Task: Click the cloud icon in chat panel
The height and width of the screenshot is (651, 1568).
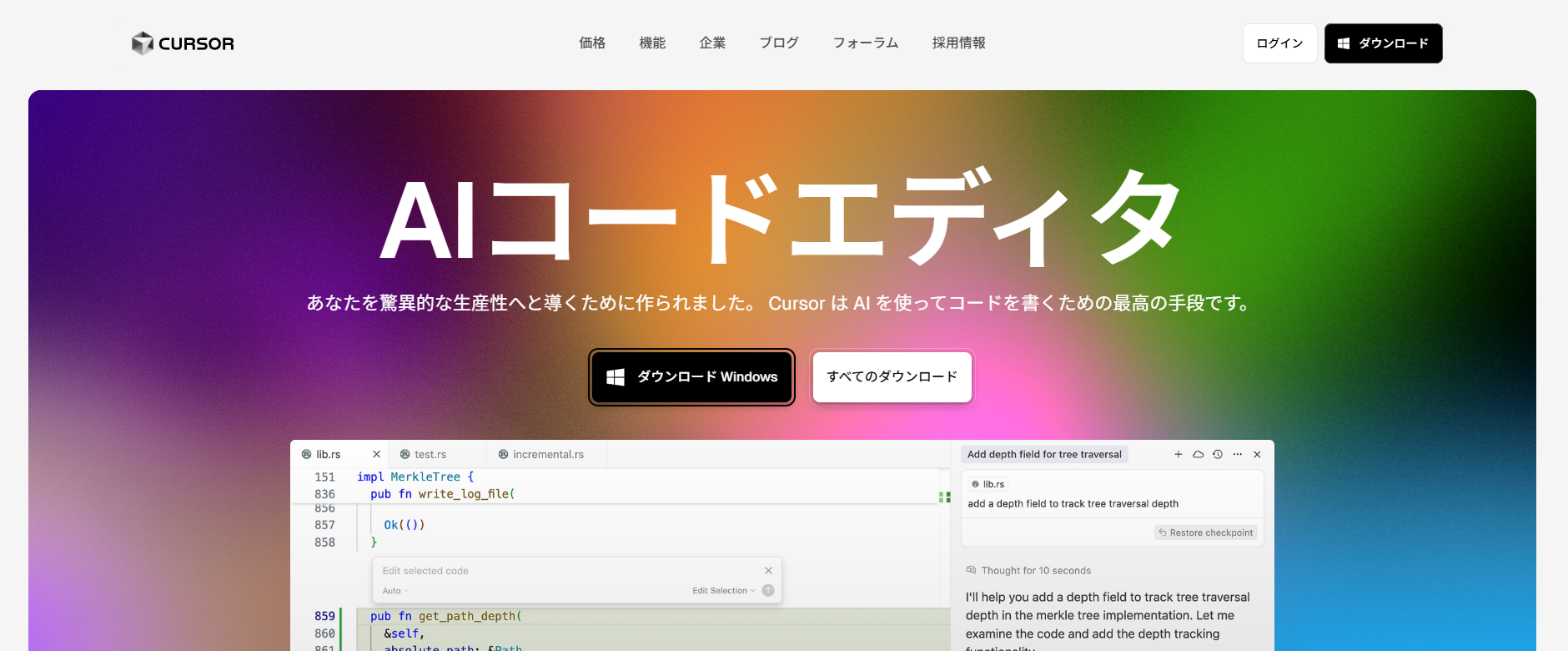Action: click(1199, 454)
